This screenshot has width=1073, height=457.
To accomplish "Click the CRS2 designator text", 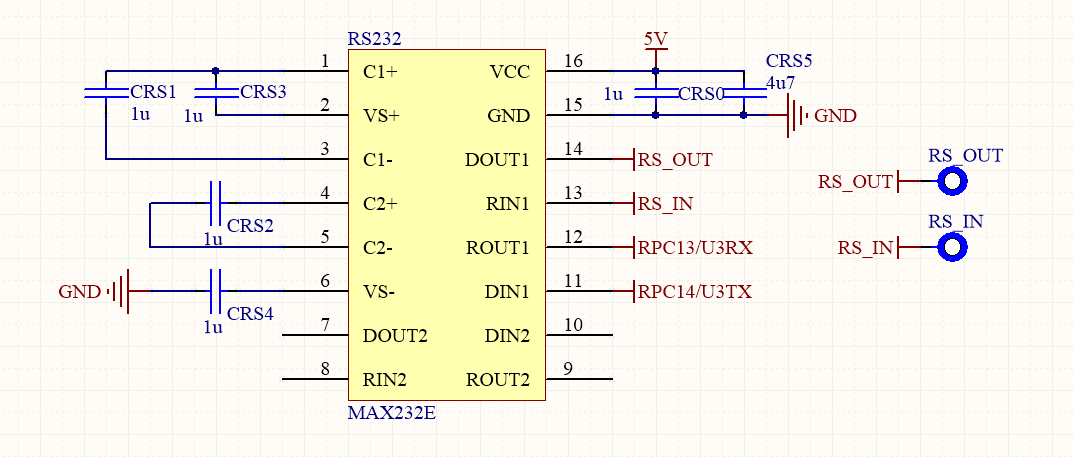I will [250, 225].
